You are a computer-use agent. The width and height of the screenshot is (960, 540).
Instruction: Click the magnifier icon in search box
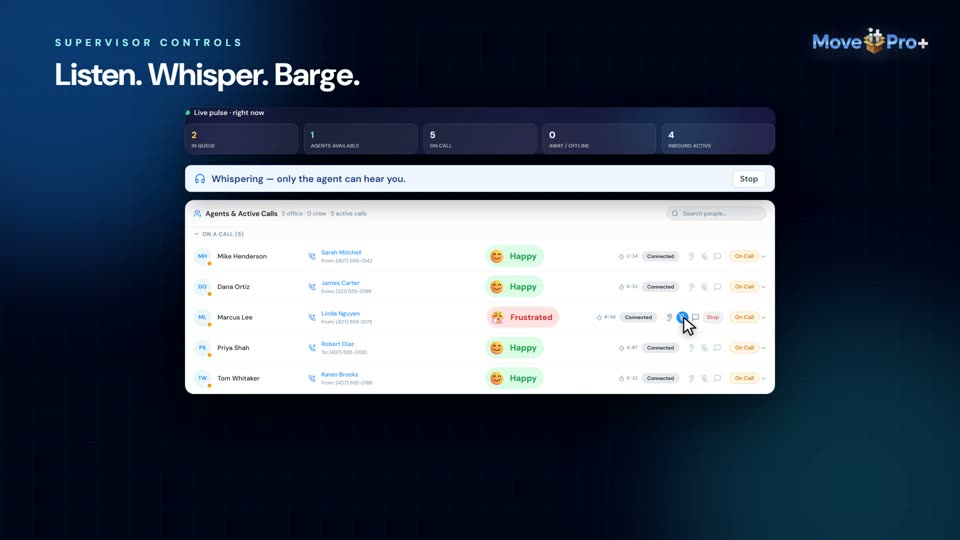[675, 214]
